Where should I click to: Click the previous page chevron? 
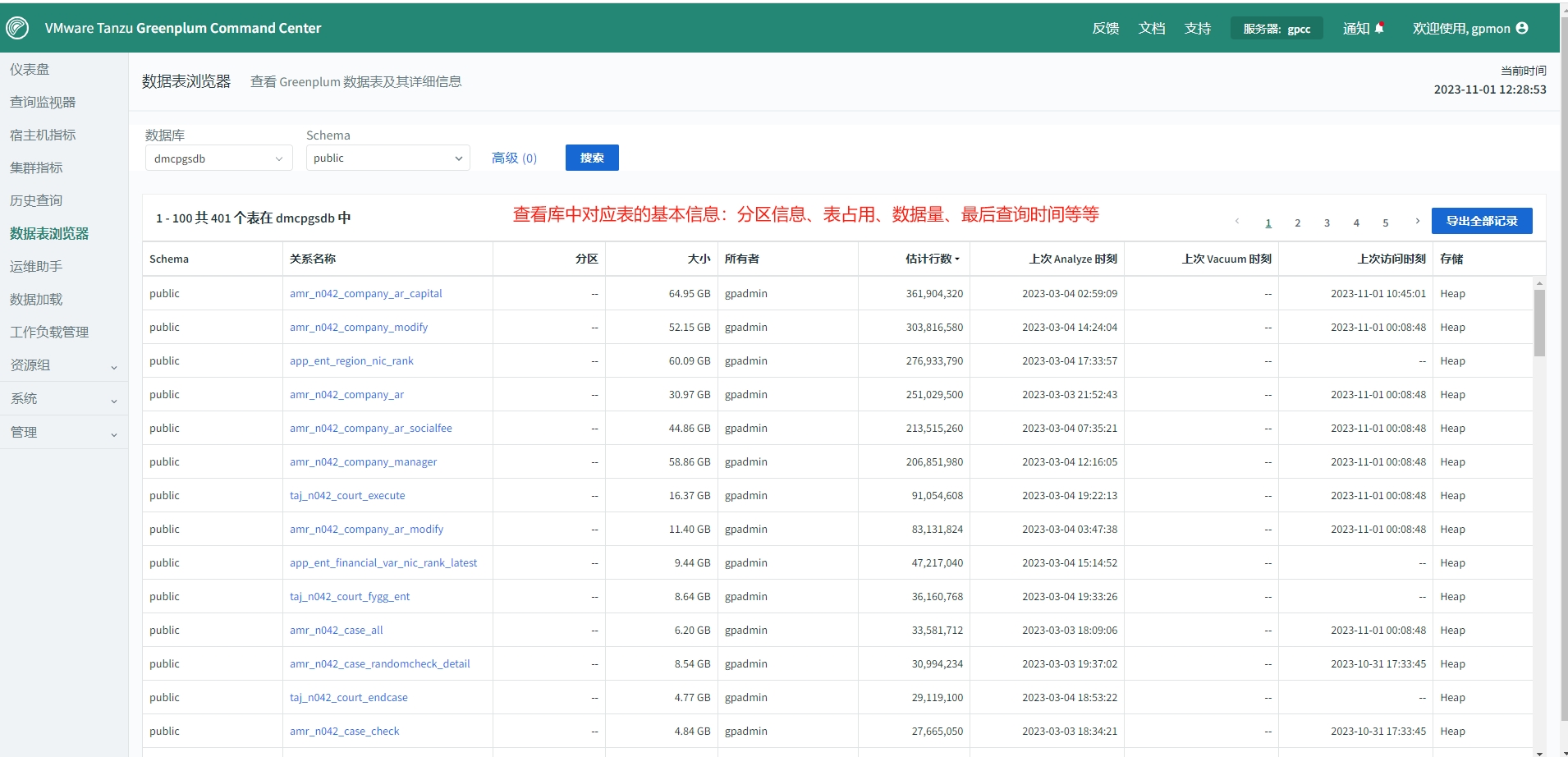point(1236,221)
